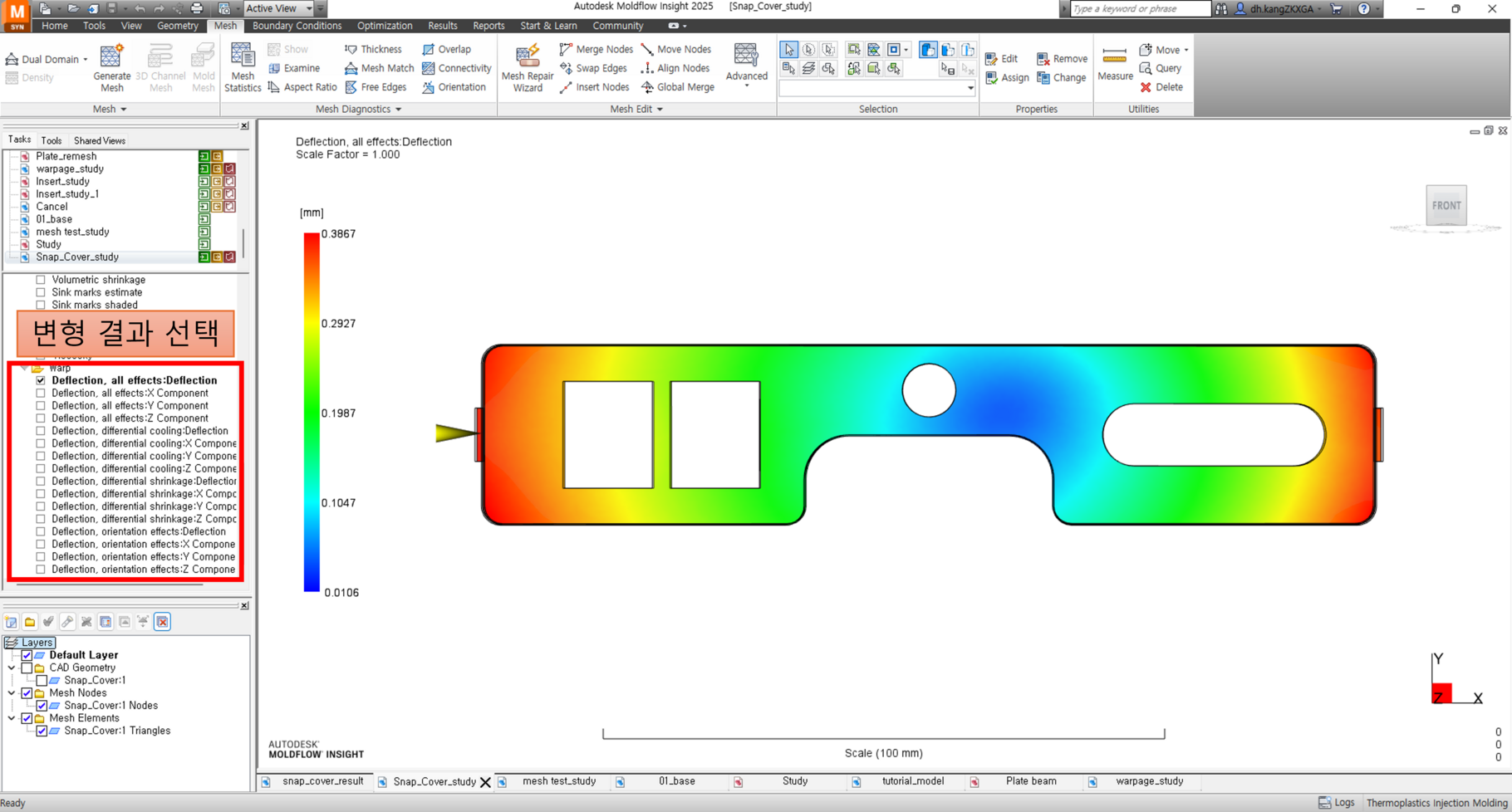
Task: Tick Deflection, all effects:Z Component checkbox
Action: pyautogui.click(x=41, y=418)
